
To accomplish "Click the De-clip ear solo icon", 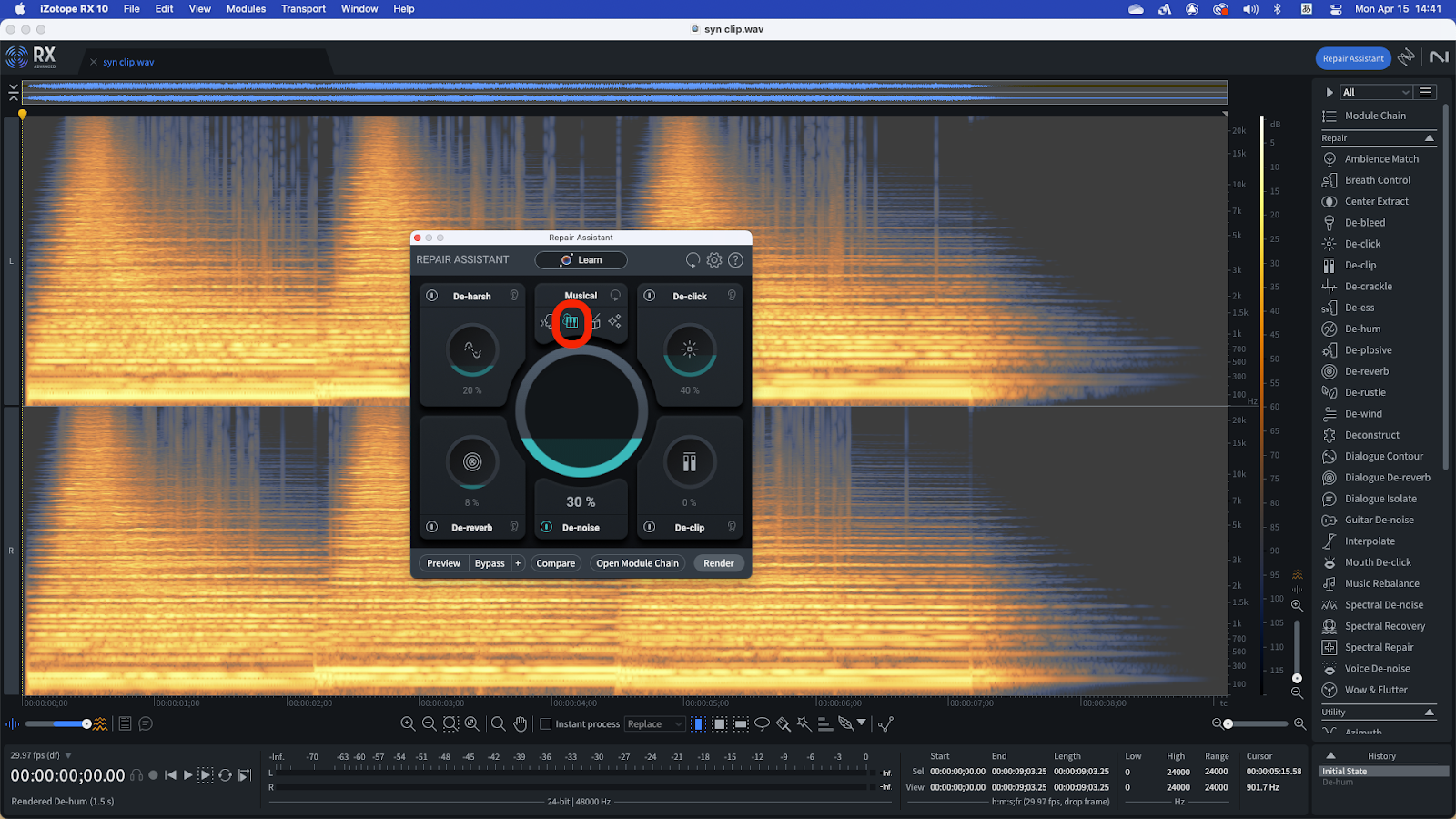I will click(732, 527).
